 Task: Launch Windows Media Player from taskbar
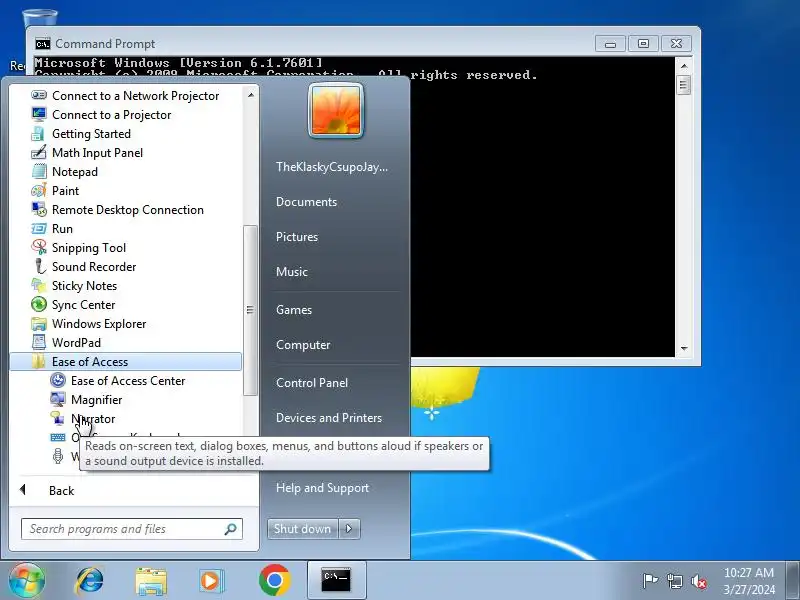211,581
